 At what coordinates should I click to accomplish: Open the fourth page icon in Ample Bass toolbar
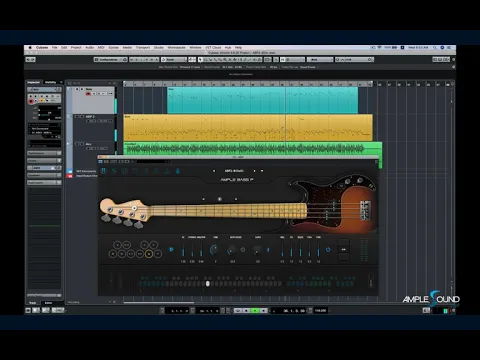pyautogui.click(x=135, y=171)
